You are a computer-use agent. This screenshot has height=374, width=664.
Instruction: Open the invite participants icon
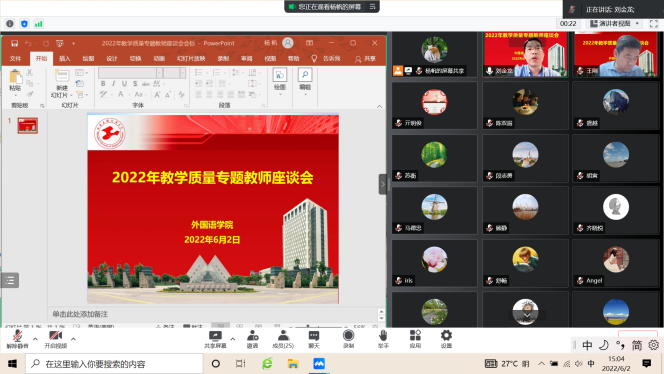click(x=252, y=339)
